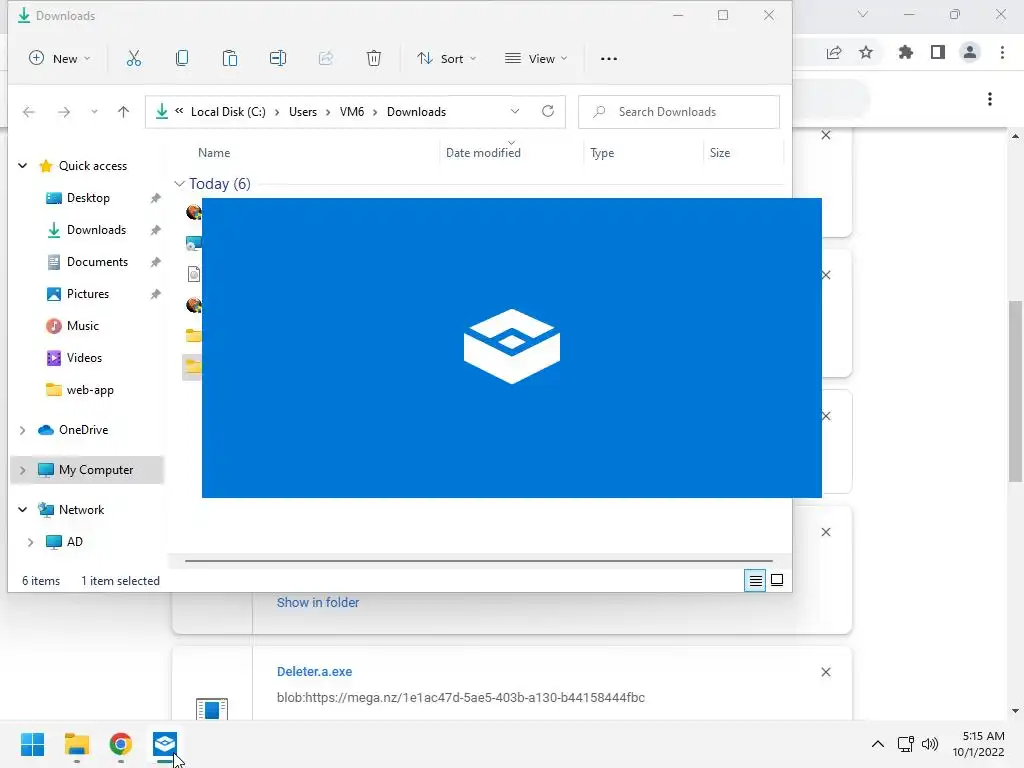Click the Delete trash icon
Viewport: 1024px width, 768px height.
point(374,59)
